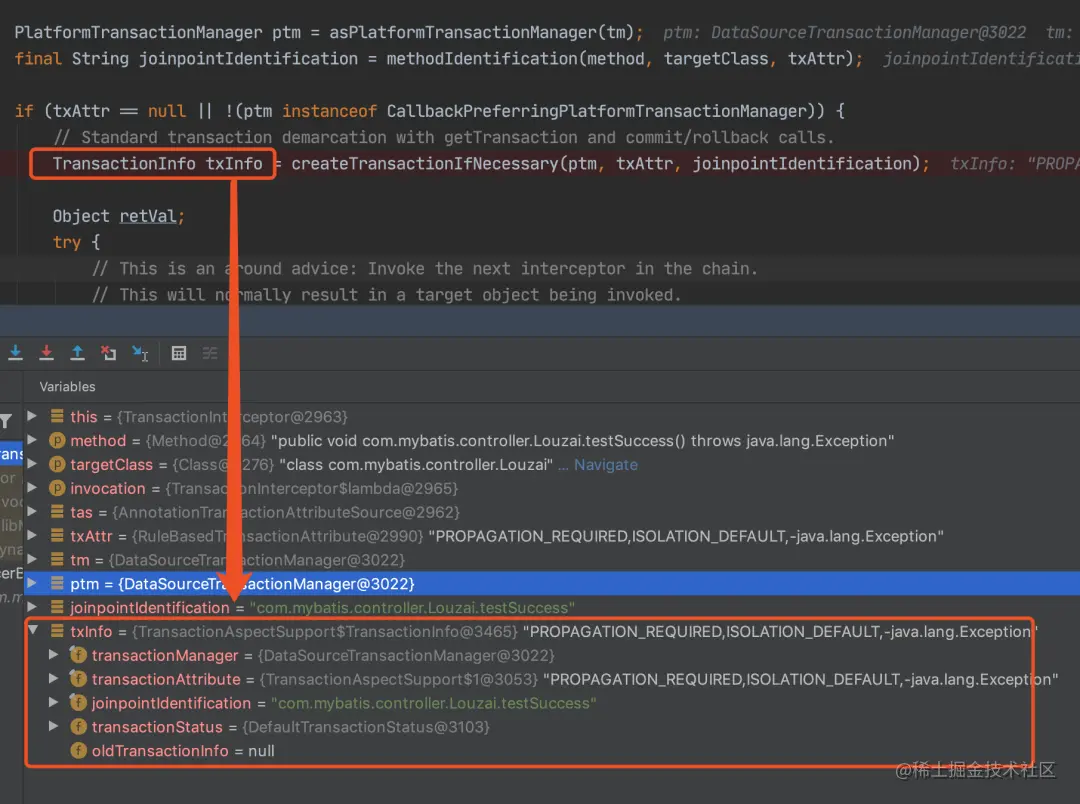Click 'asPlatformTransactionManager' call in editor
The image size is (1080, 804).
click(463, 32)
